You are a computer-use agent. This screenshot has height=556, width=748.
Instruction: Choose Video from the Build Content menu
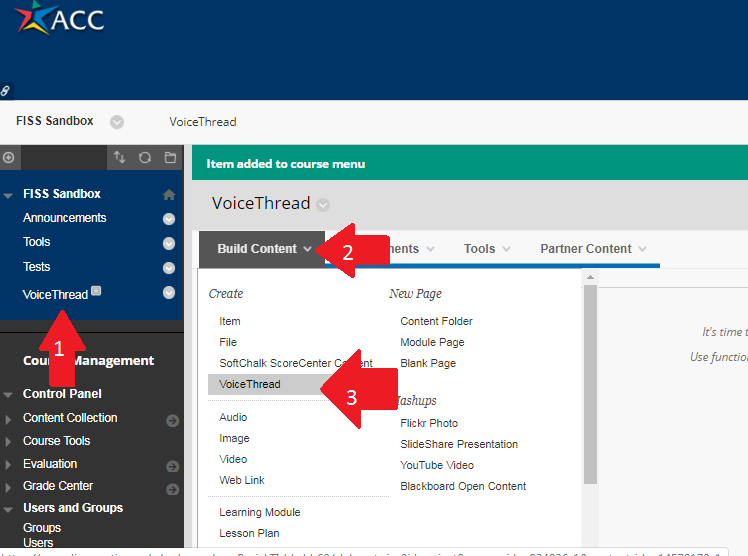[233, 459]
